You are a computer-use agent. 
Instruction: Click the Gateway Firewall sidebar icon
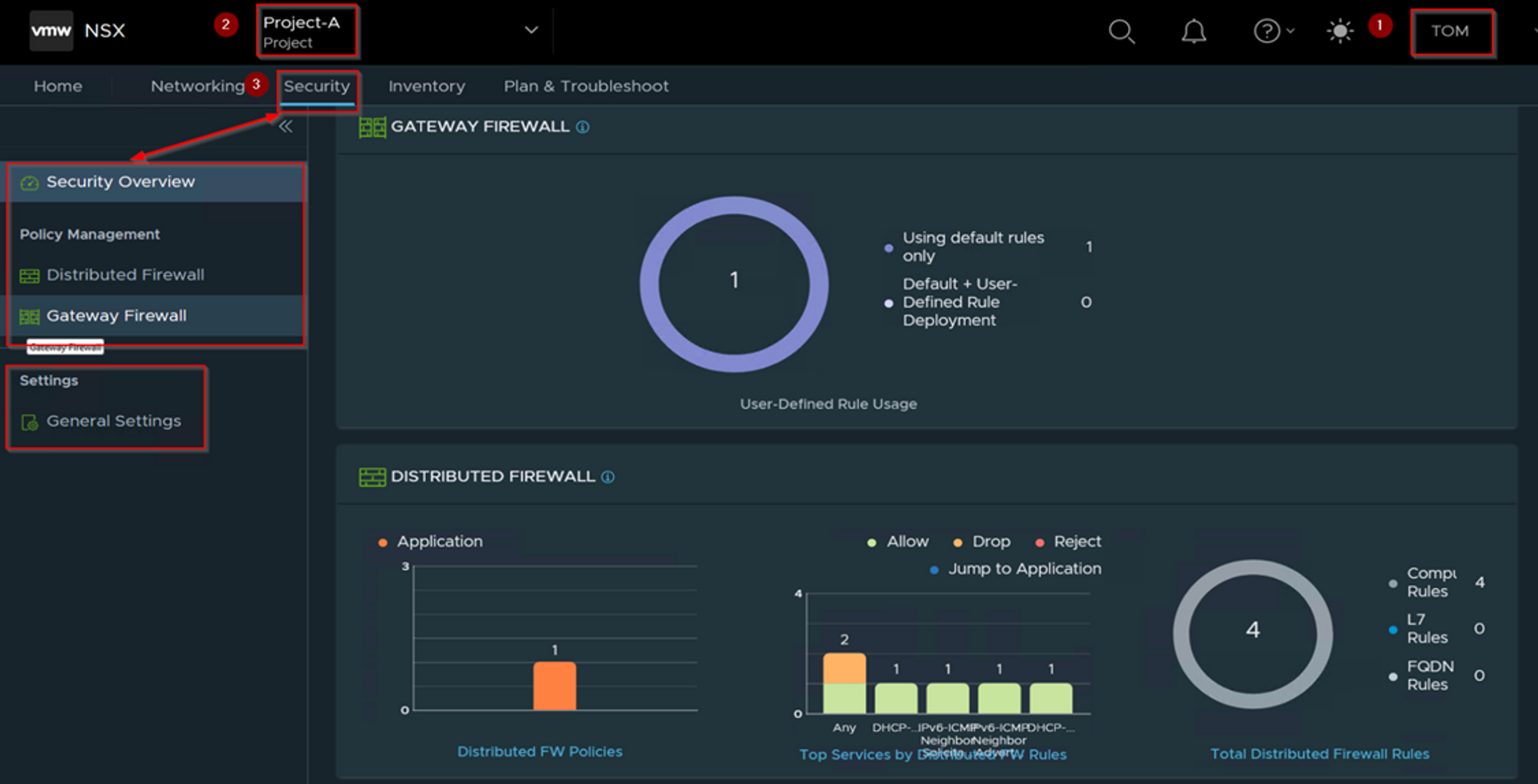[x=29, y=317]
